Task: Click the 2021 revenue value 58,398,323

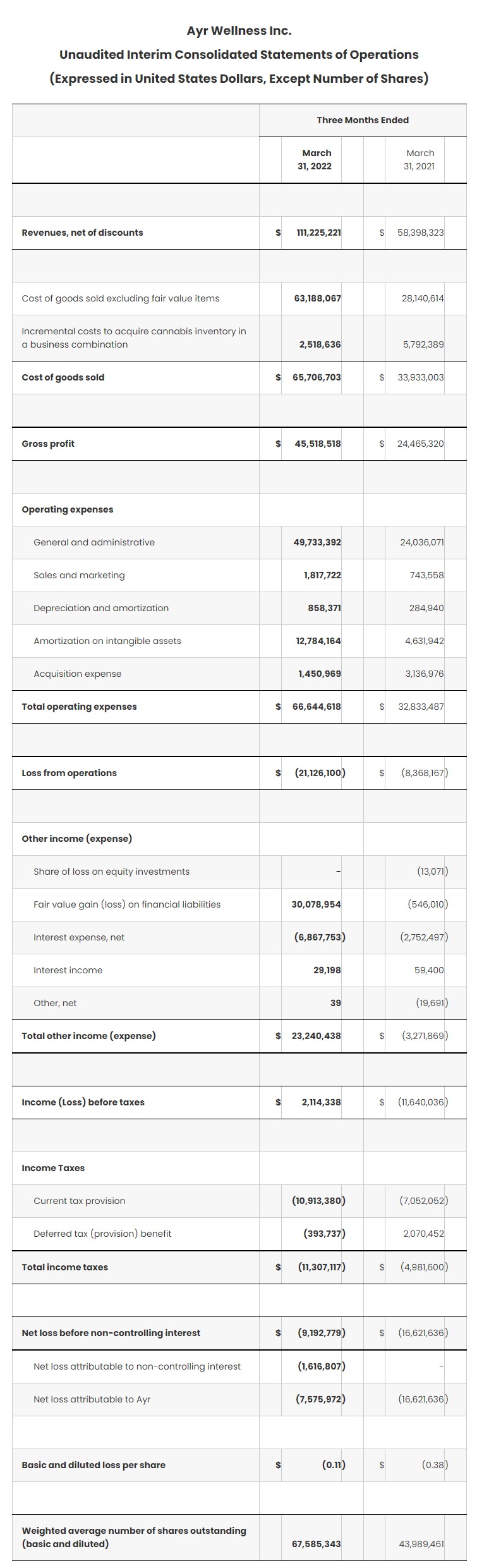Action: pos(420,233)
